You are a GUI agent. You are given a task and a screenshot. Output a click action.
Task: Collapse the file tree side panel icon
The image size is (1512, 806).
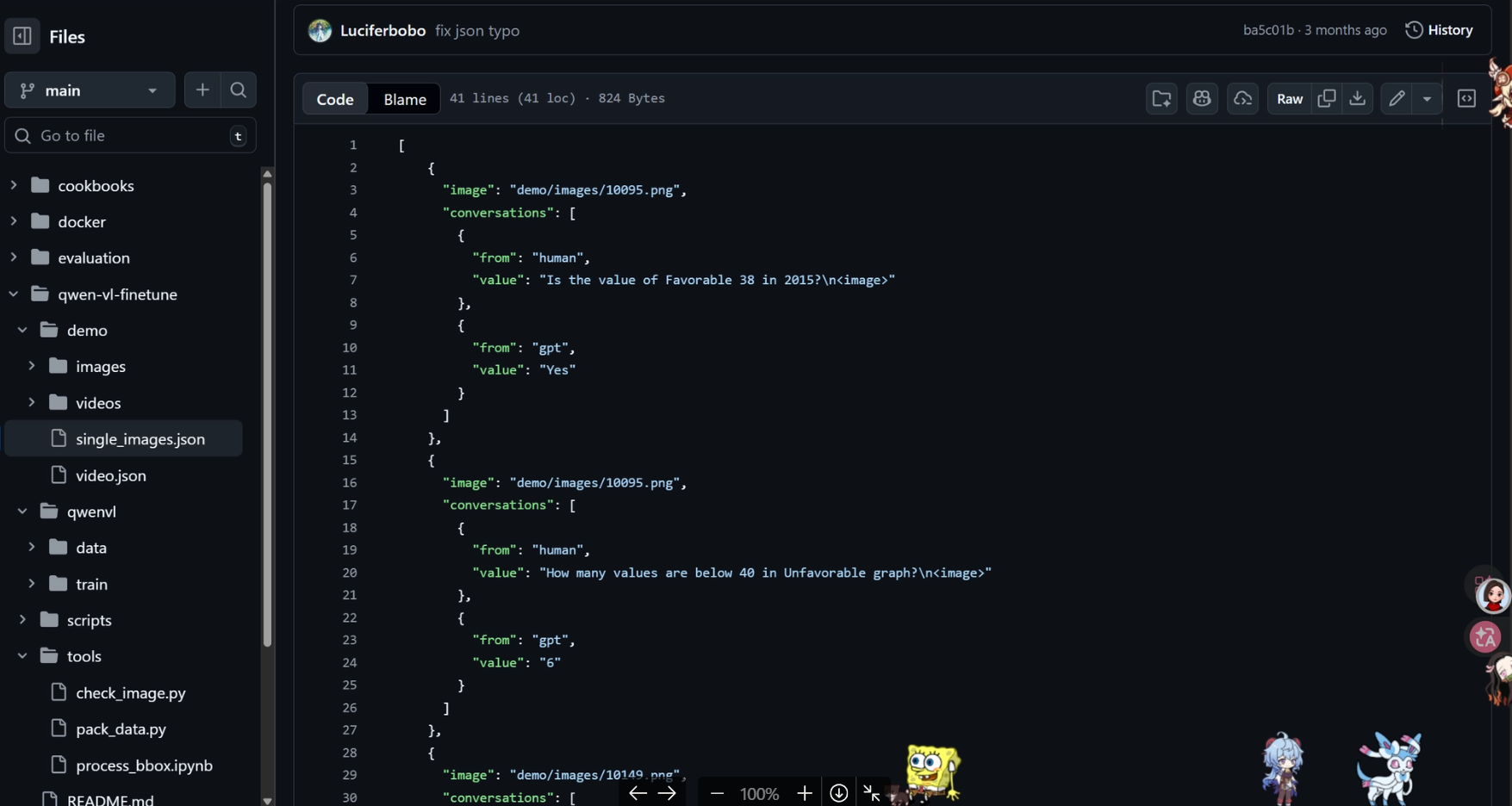pyautogui.click(x=22, y=36)
